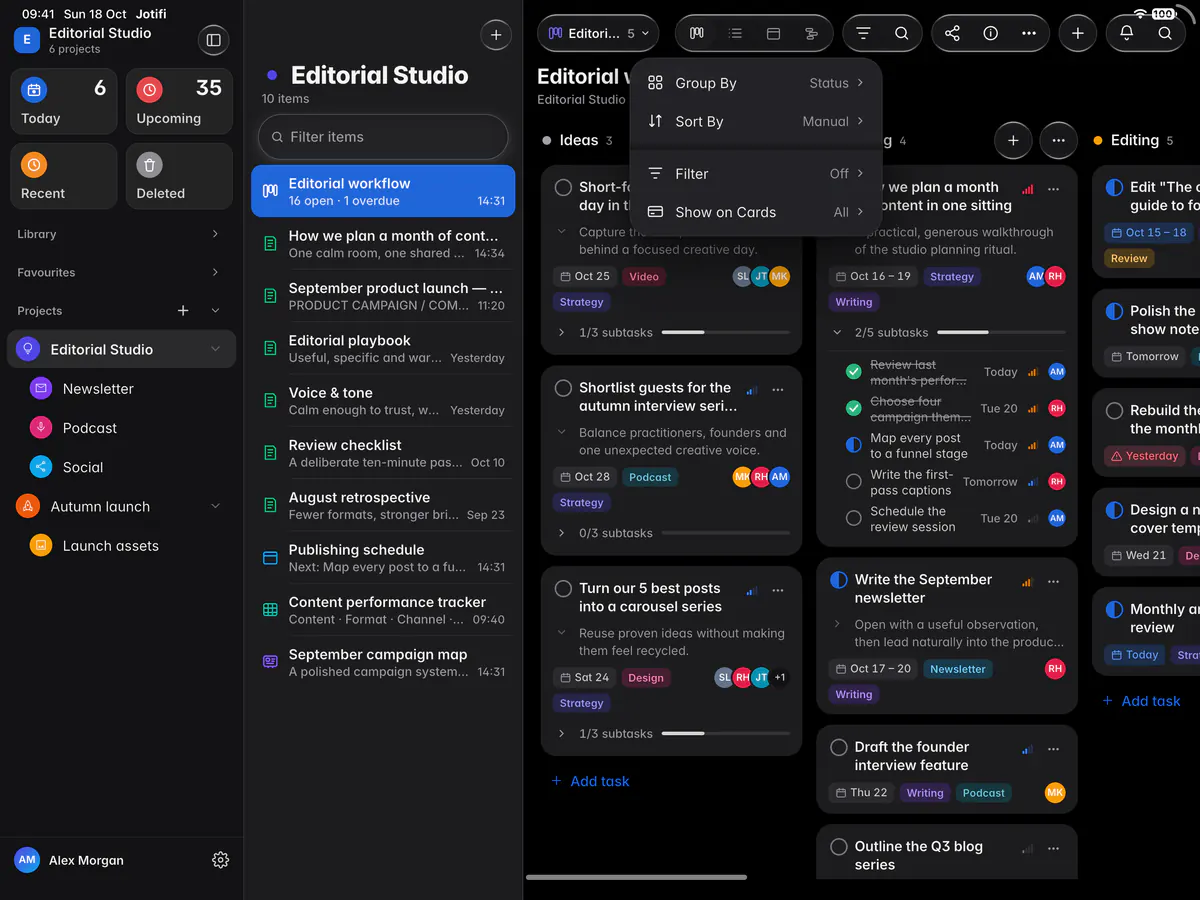Open the Editori... board selector dropdown
Viewport: 1200px width, 900px height.
(598, 33)
